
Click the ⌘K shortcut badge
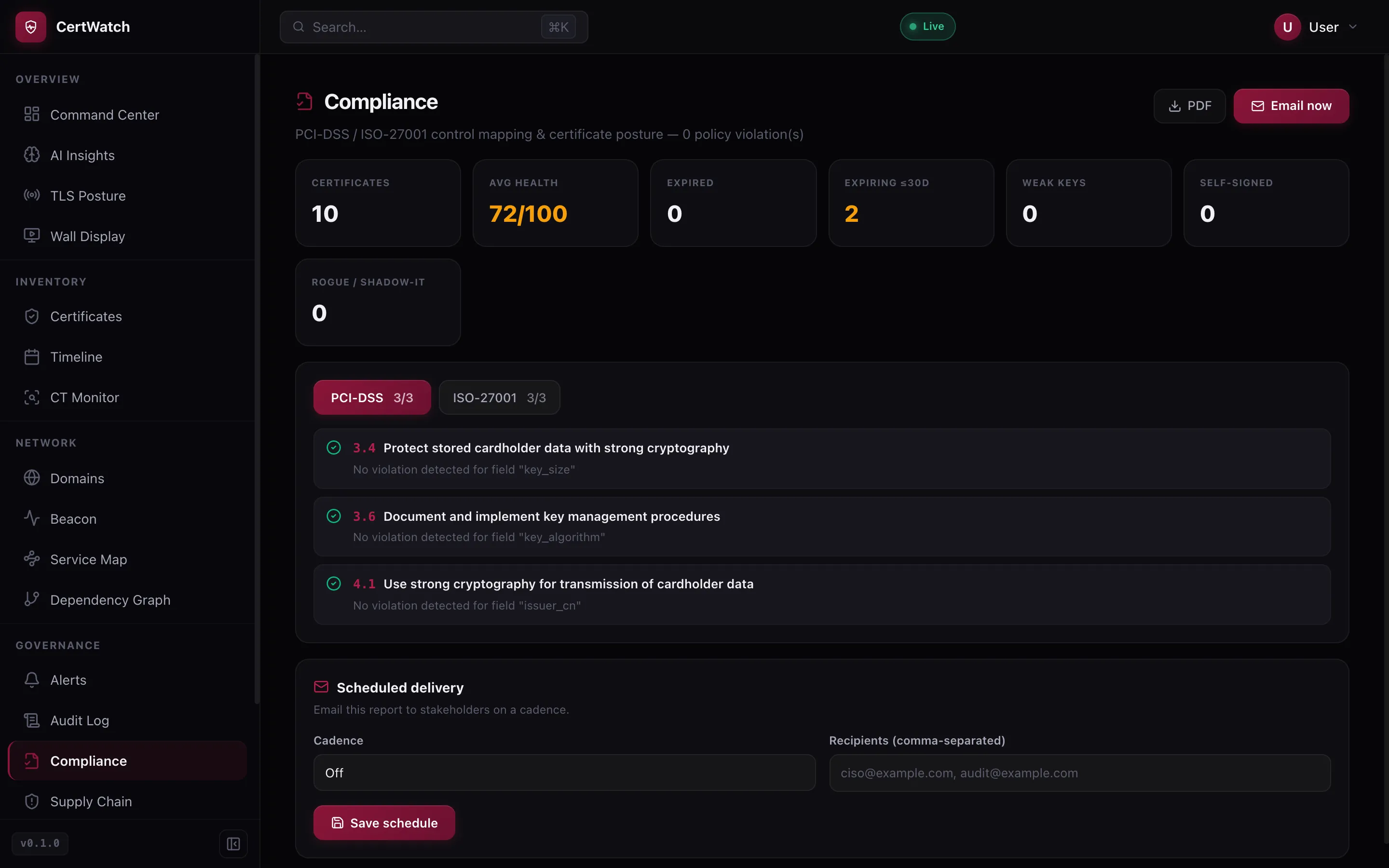tap(558, 27)
